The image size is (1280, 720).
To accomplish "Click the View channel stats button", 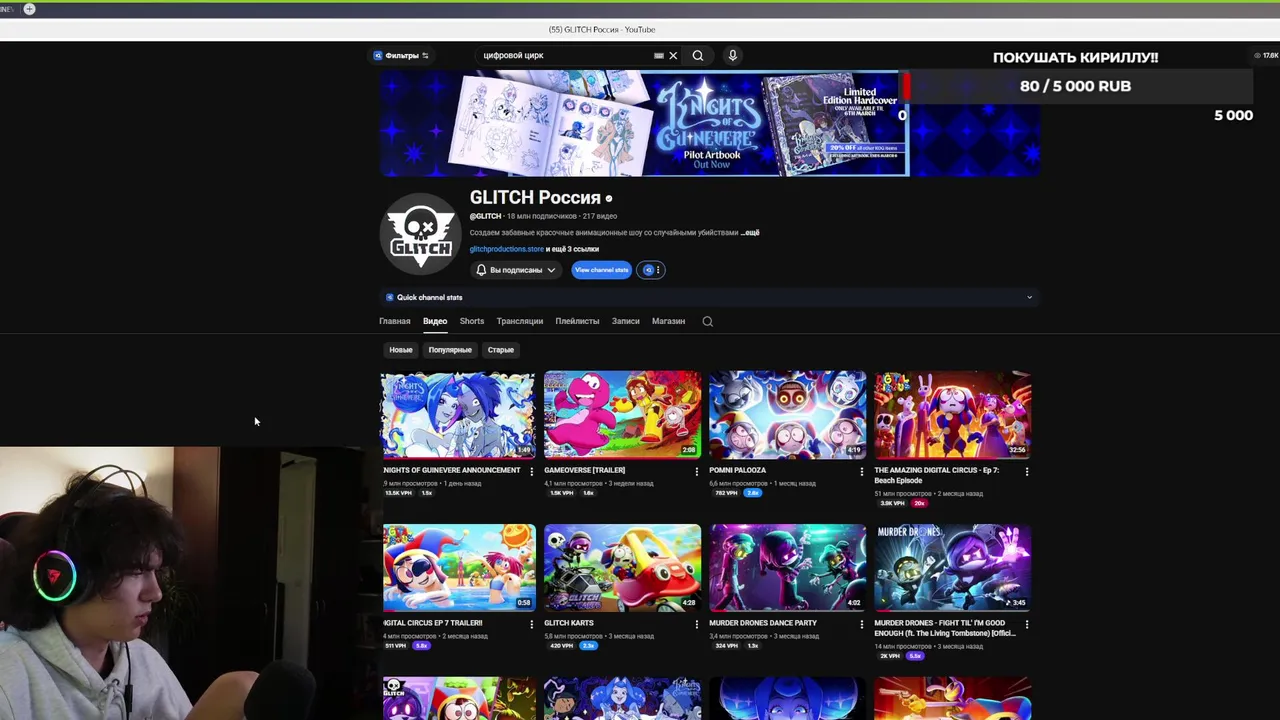I will [601, 270].
